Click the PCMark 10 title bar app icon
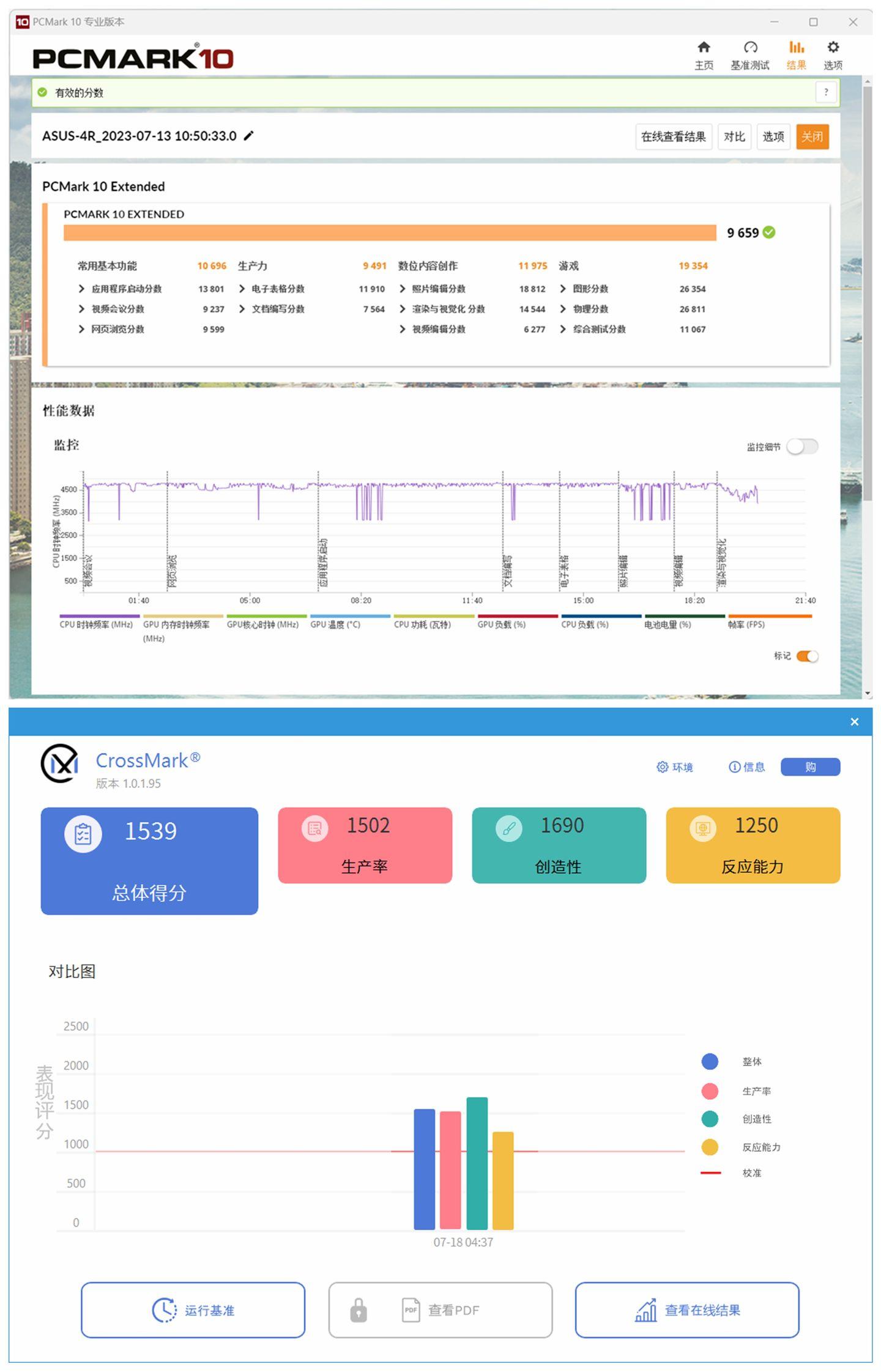The width and height of the screenshot is (881, 1372). (23, 22)
